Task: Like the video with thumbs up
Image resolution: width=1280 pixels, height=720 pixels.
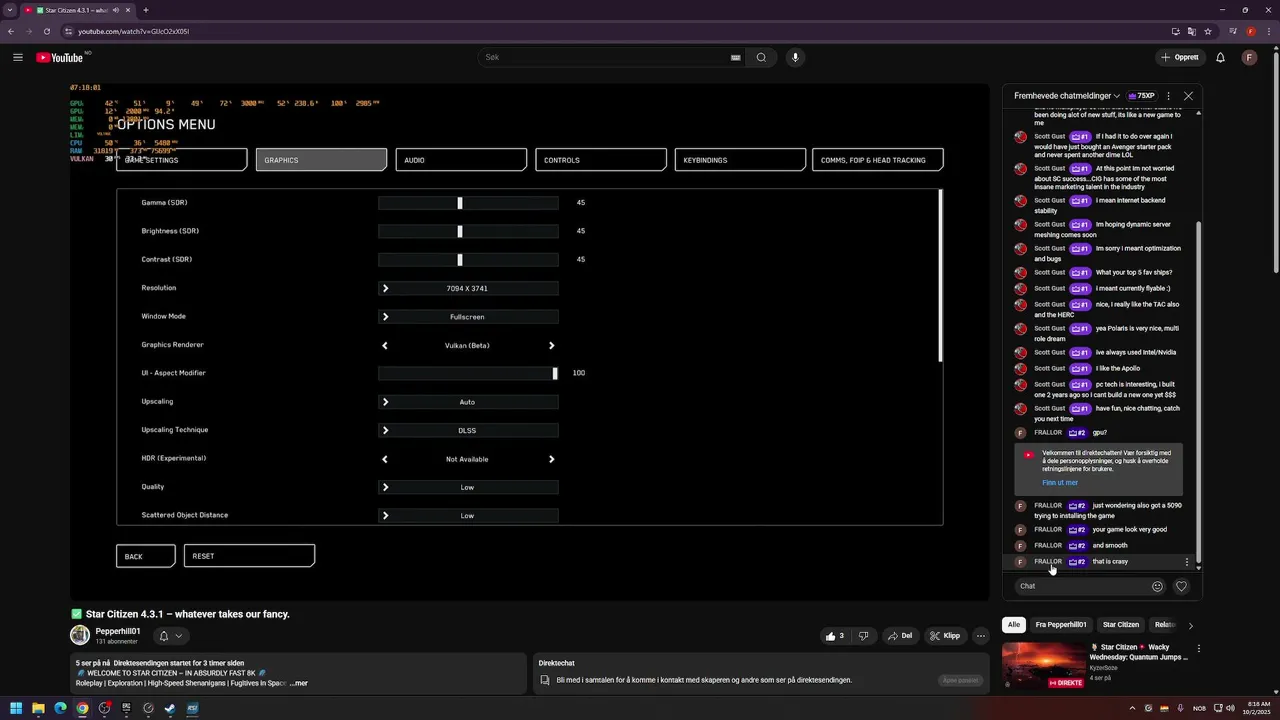Action: [x=835, y=636]
